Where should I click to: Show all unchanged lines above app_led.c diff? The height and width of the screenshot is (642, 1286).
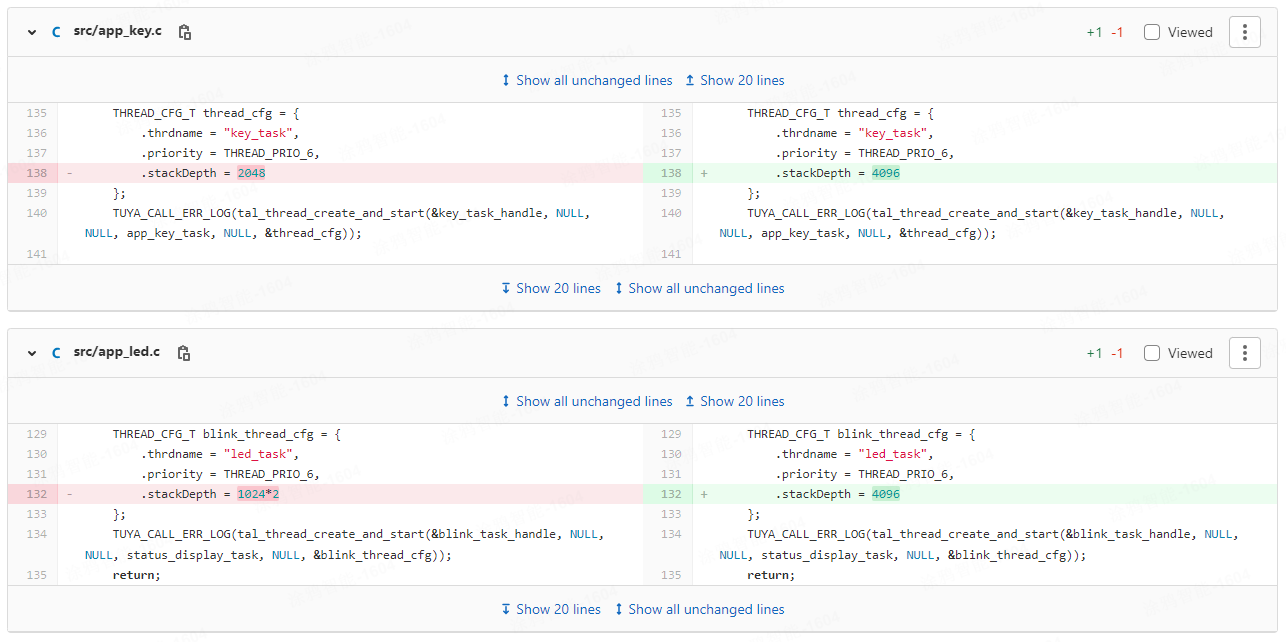click(x=587, y=401)
